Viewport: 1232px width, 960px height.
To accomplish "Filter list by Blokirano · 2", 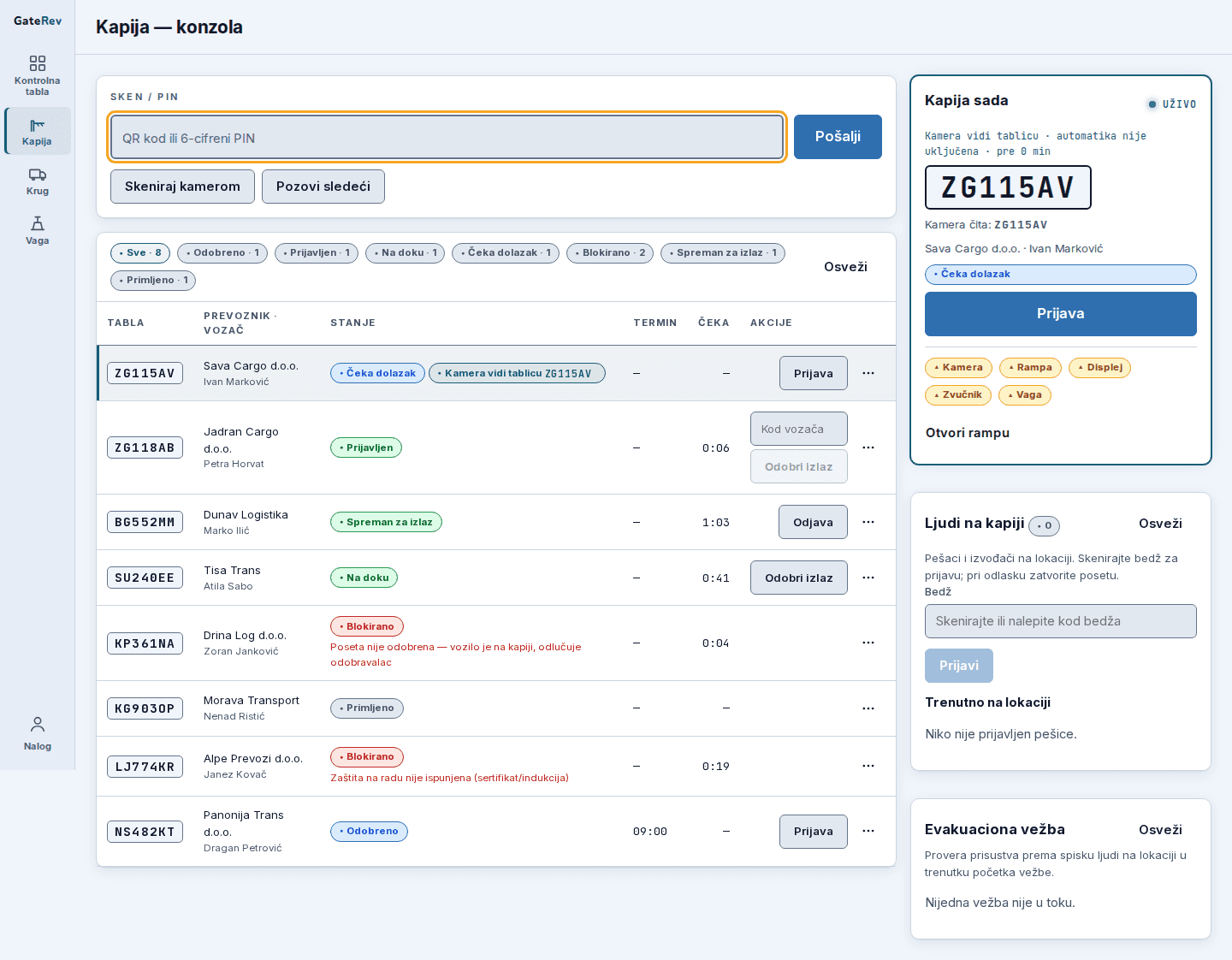I will tap(610, 253).
